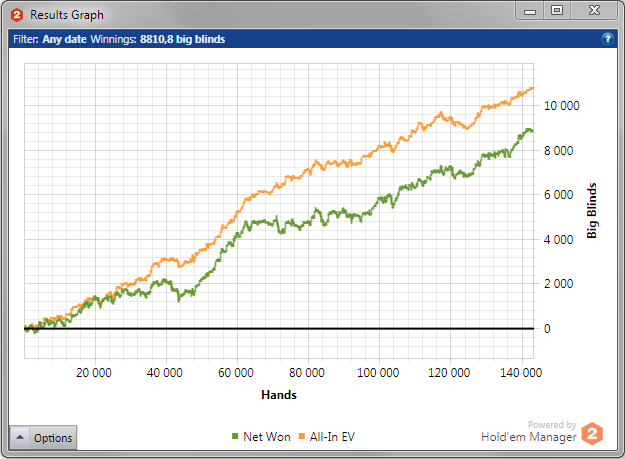Click the 0 big blinds axis label
Viewport: 625px width, 459px height.
click(547, 329)
